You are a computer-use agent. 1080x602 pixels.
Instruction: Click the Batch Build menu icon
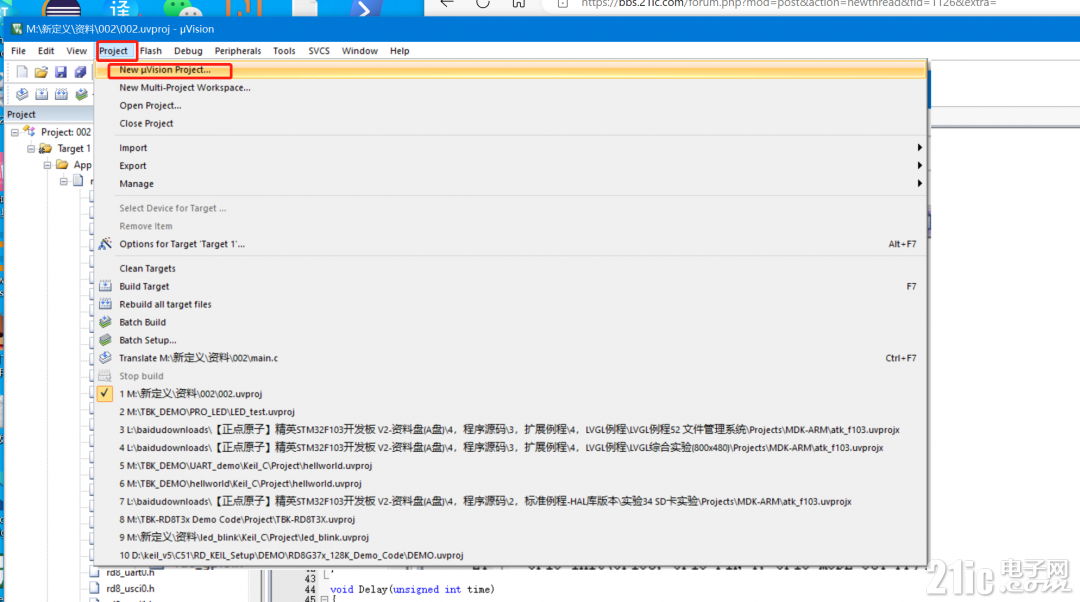pyautogui.click(x=105, y=322)
